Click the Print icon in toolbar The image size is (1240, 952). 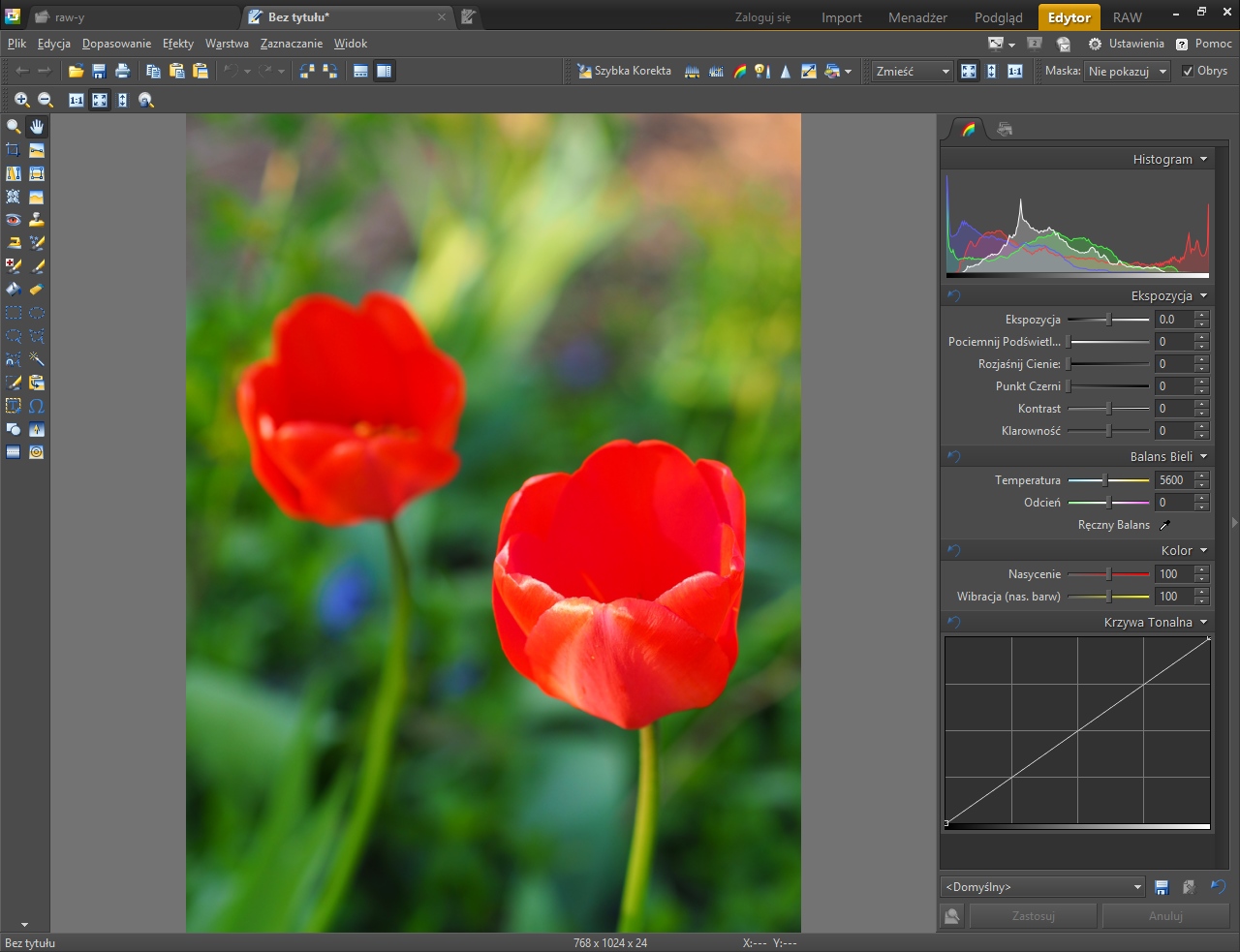(122, 71)
